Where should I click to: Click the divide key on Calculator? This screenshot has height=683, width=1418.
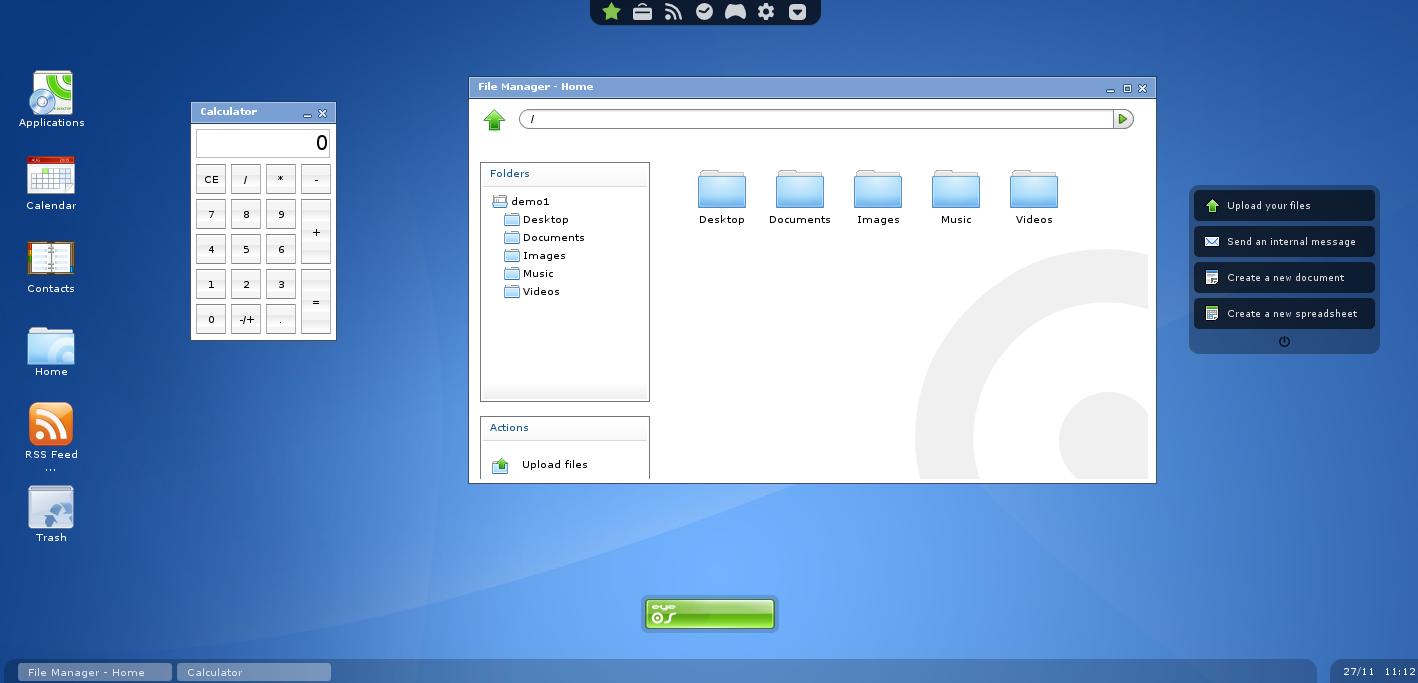click(x=246, y=180)
